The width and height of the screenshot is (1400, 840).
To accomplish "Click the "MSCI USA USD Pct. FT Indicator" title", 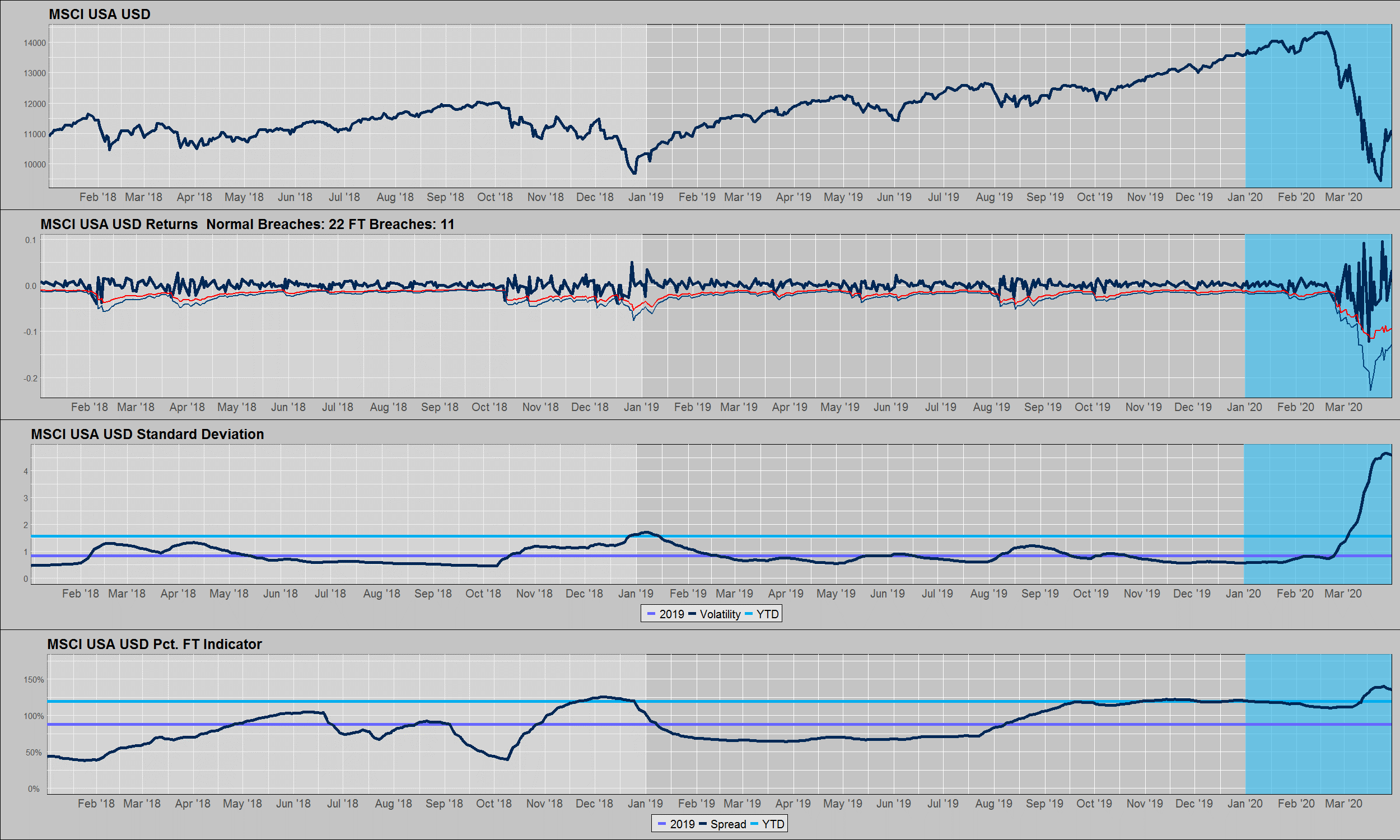I will tap(155, 644).
